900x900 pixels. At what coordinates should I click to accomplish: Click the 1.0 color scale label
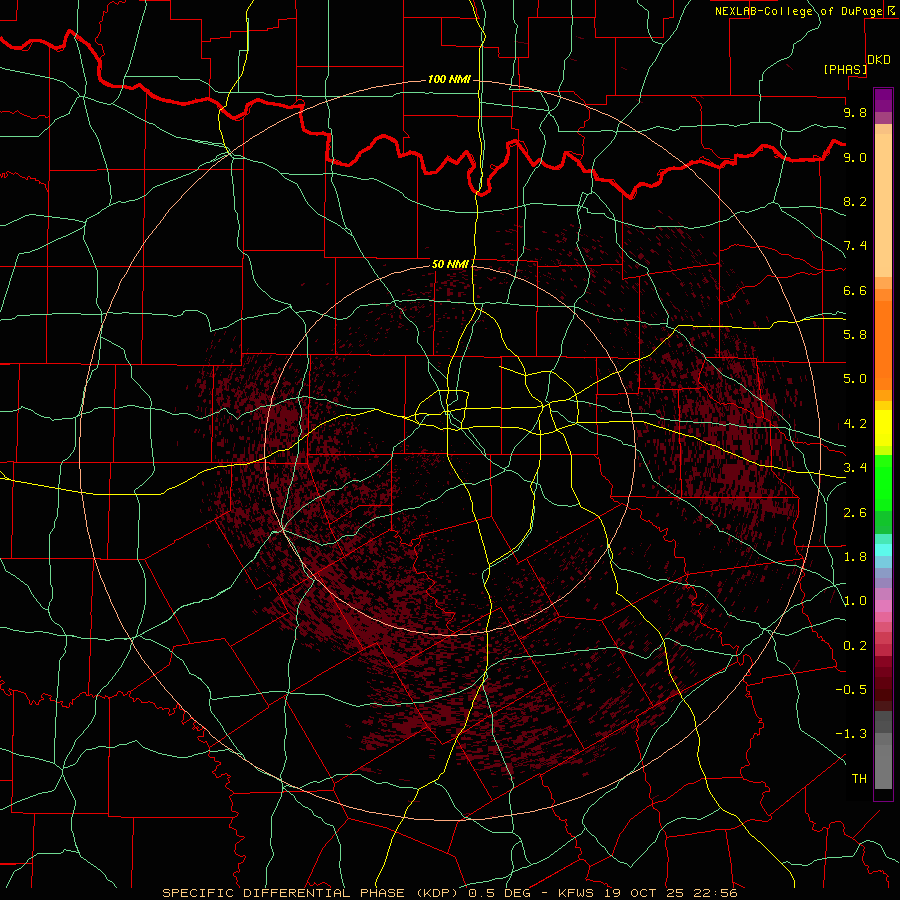pos(855,601)
